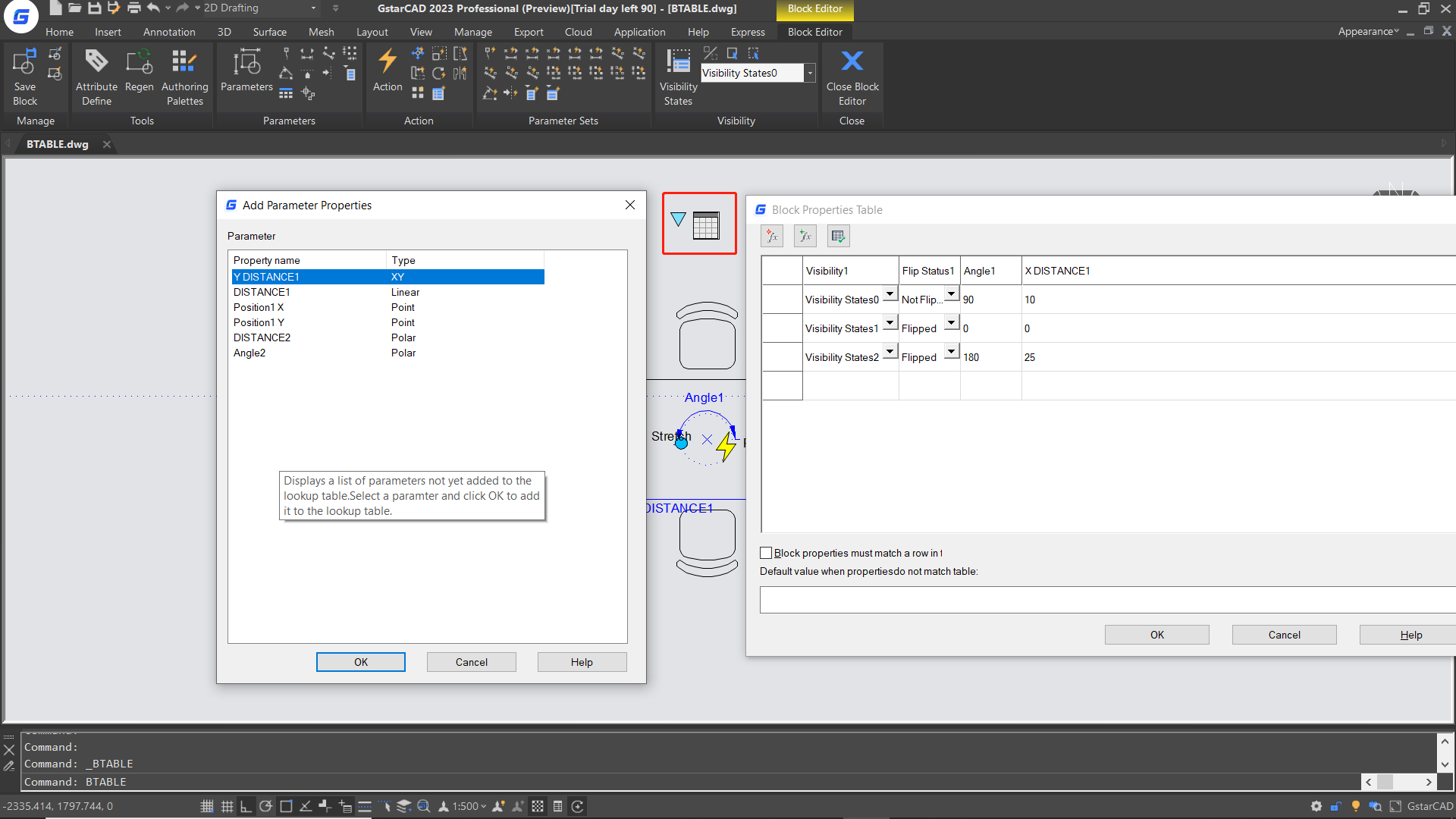Toggle ortho mode in status bar

tap(246, 806)
